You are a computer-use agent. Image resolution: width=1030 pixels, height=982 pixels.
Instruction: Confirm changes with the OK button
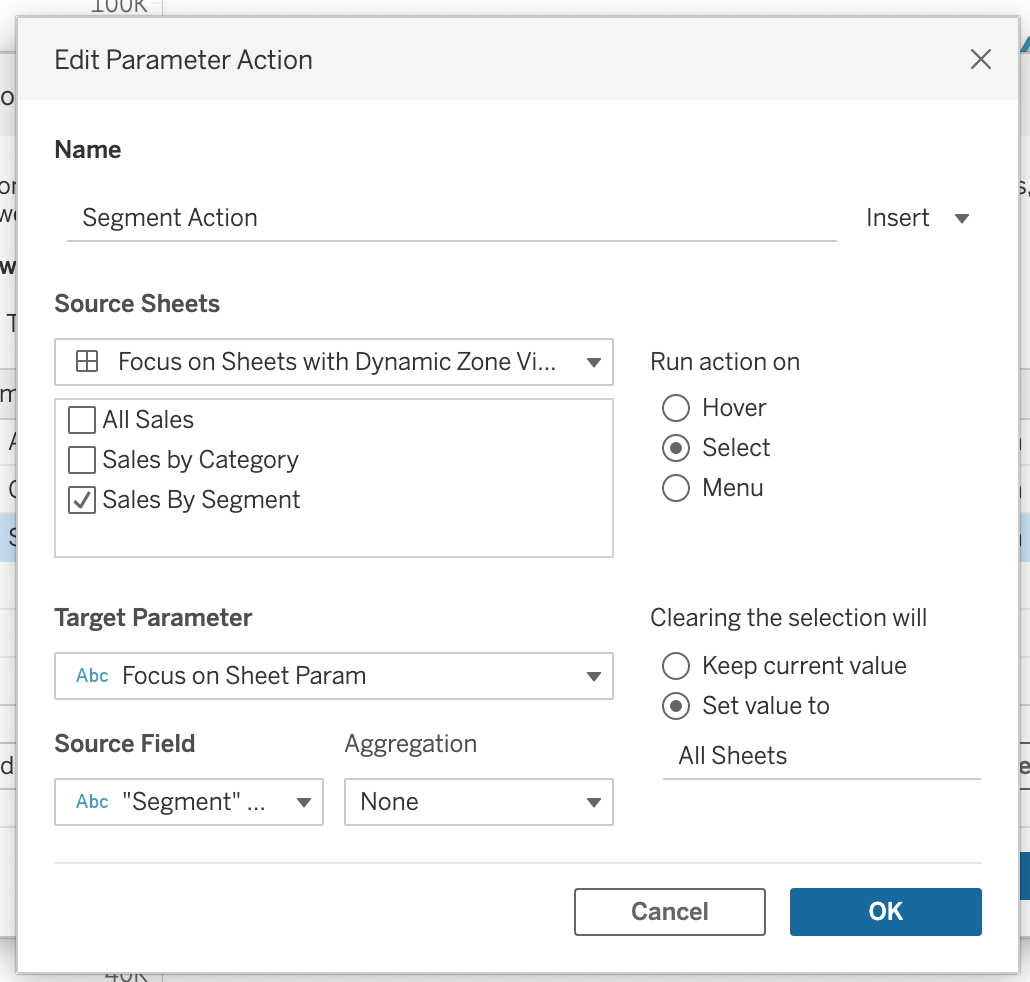click(885, 911)
